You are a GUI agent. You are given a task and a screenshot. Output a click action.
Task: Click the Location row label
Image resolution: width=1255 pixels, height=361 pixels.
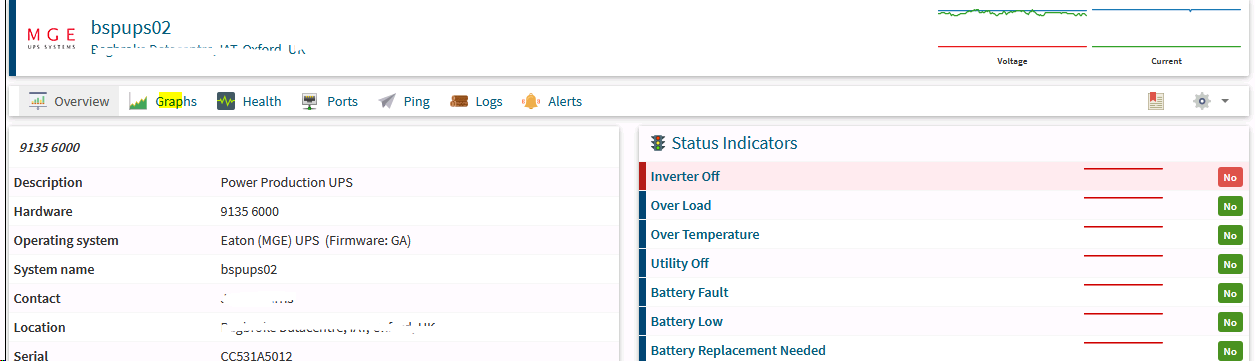(40, 327)
